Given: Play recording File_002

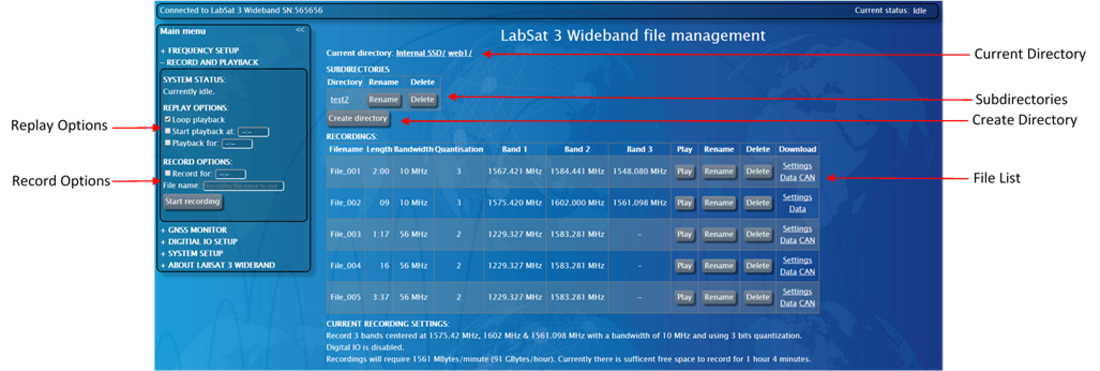Looking at the screenshot, I should (x=684, y=203).
